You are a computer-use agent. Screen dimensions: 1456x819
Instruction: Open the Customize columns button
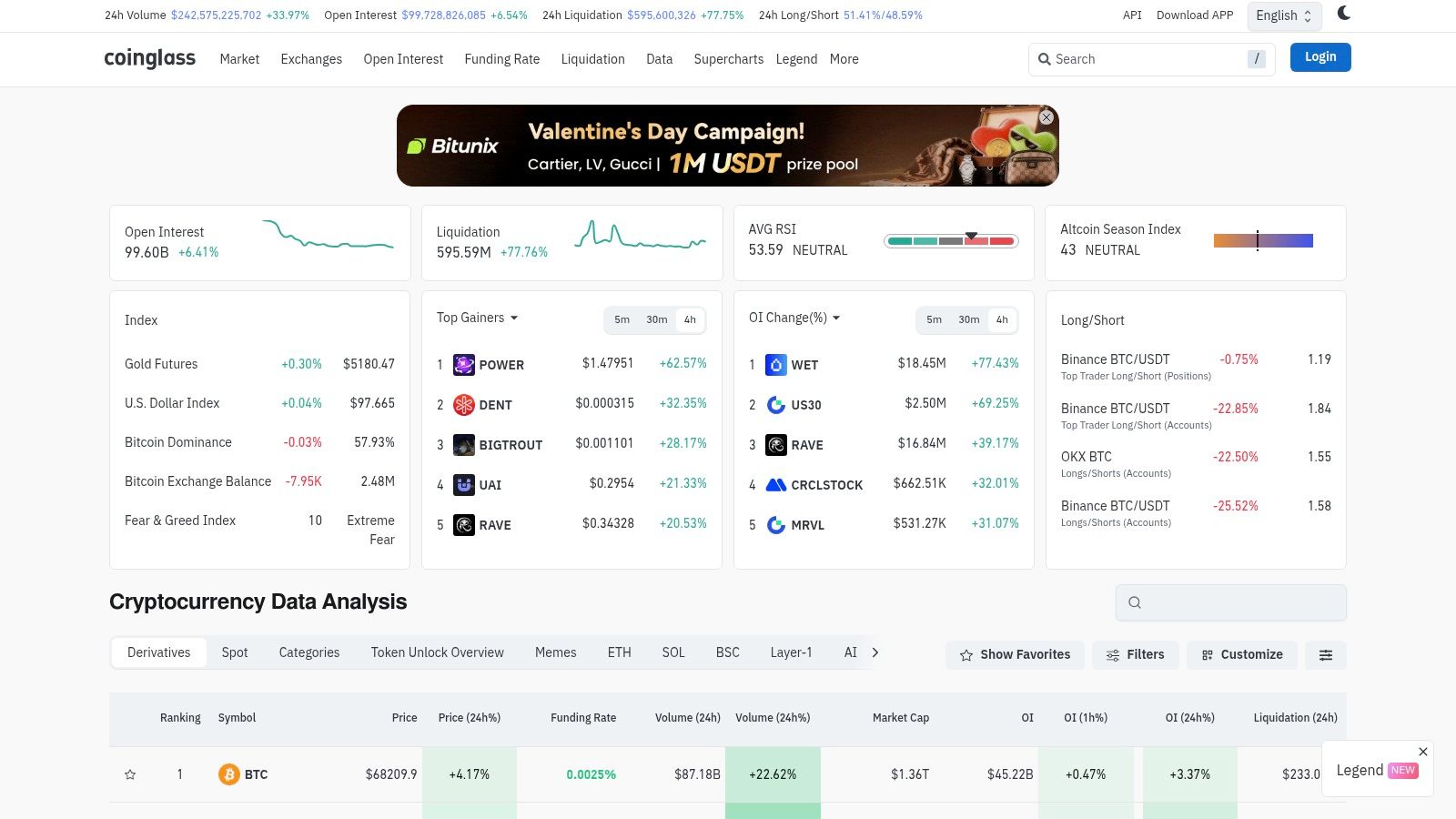[x=1242, y=655]
